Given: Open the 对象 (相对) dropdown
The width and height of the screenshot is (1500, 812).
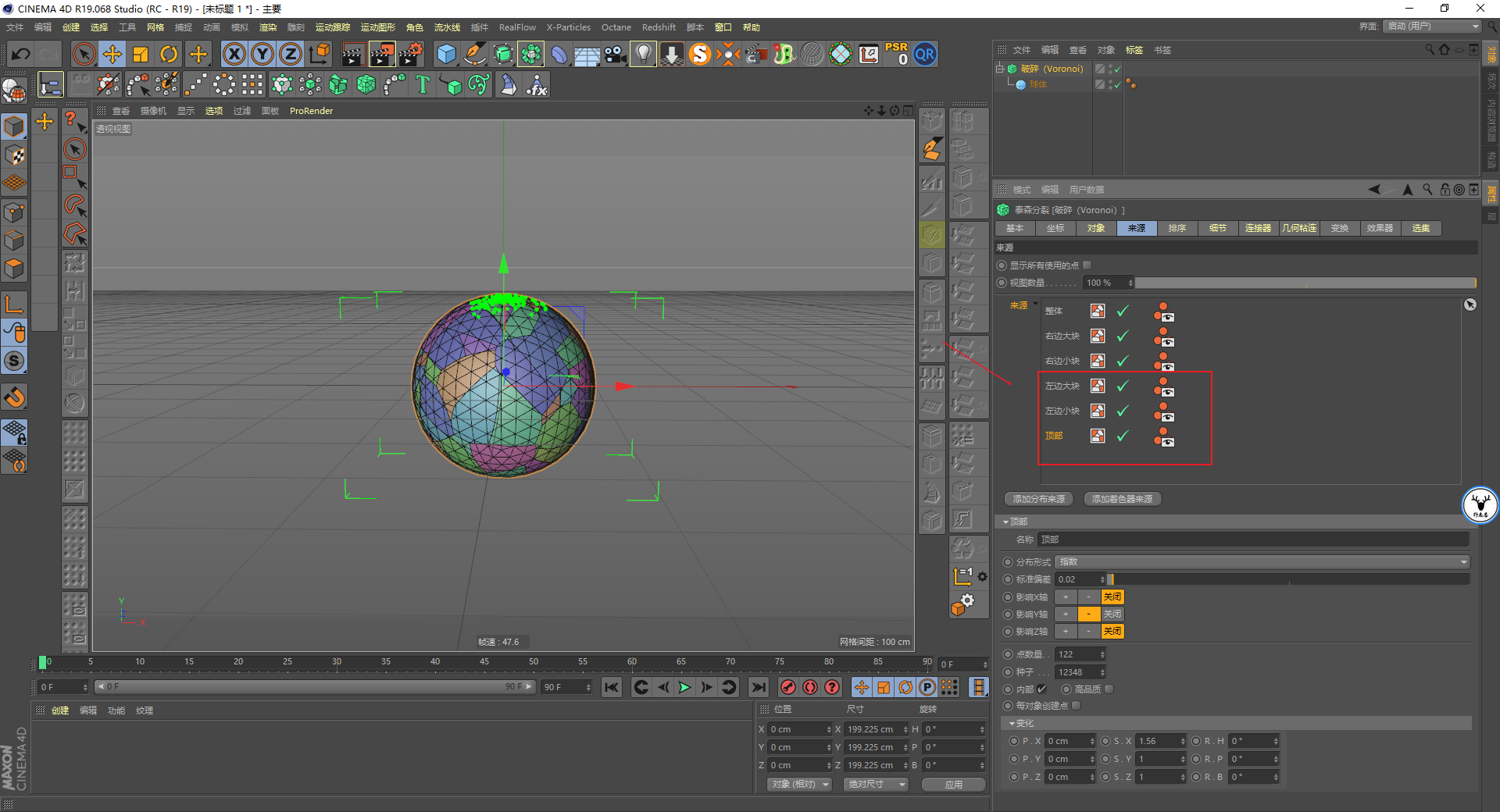Looking at the screenshot, I should pos(798,784).
